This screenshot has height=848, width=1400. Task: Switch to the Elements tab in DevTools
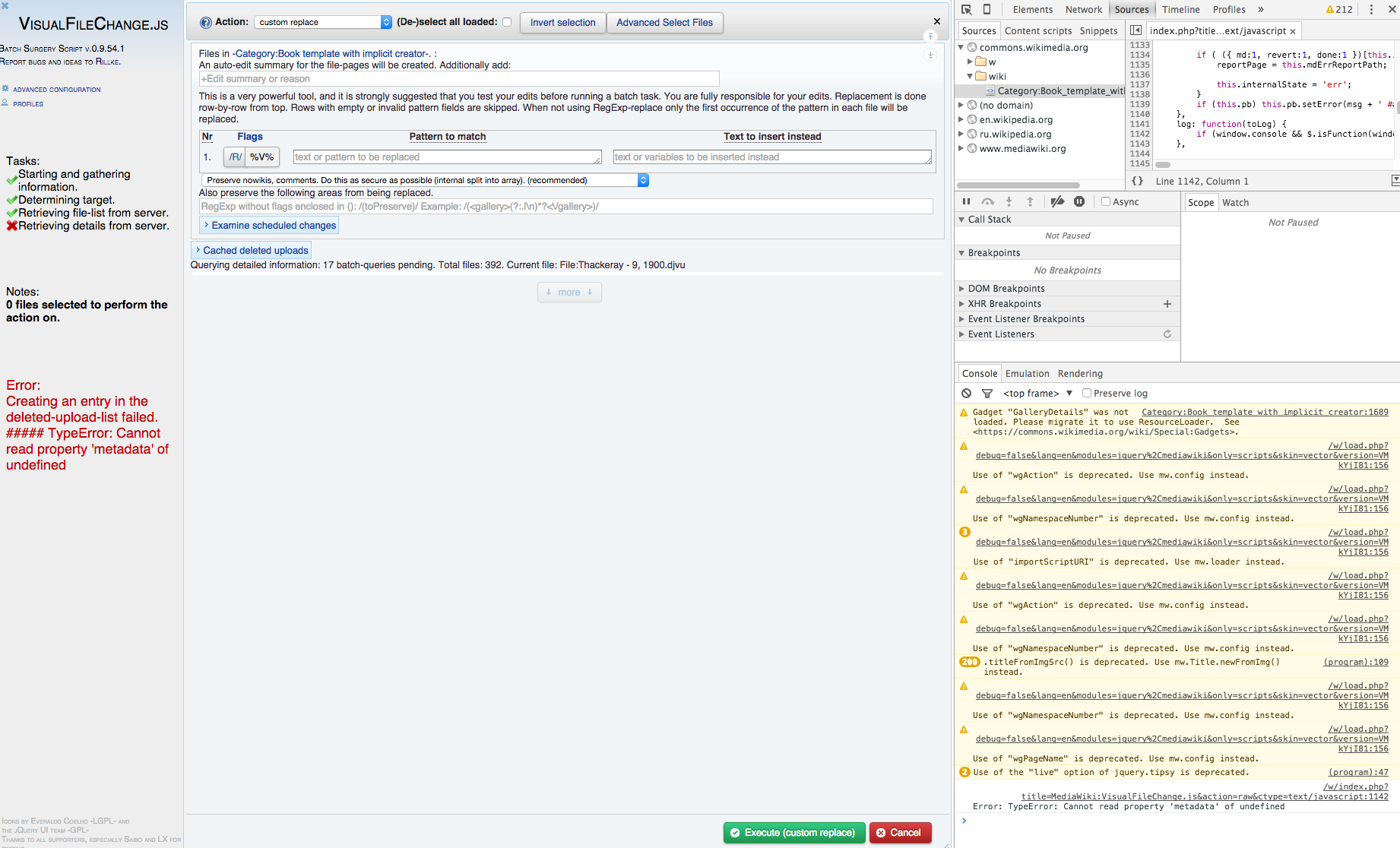click(1032, 10)
